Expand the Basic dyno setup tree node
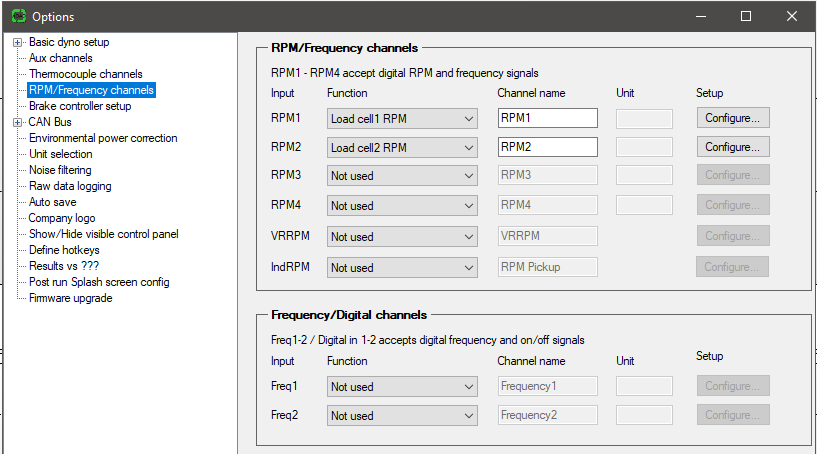 point(17,43)
